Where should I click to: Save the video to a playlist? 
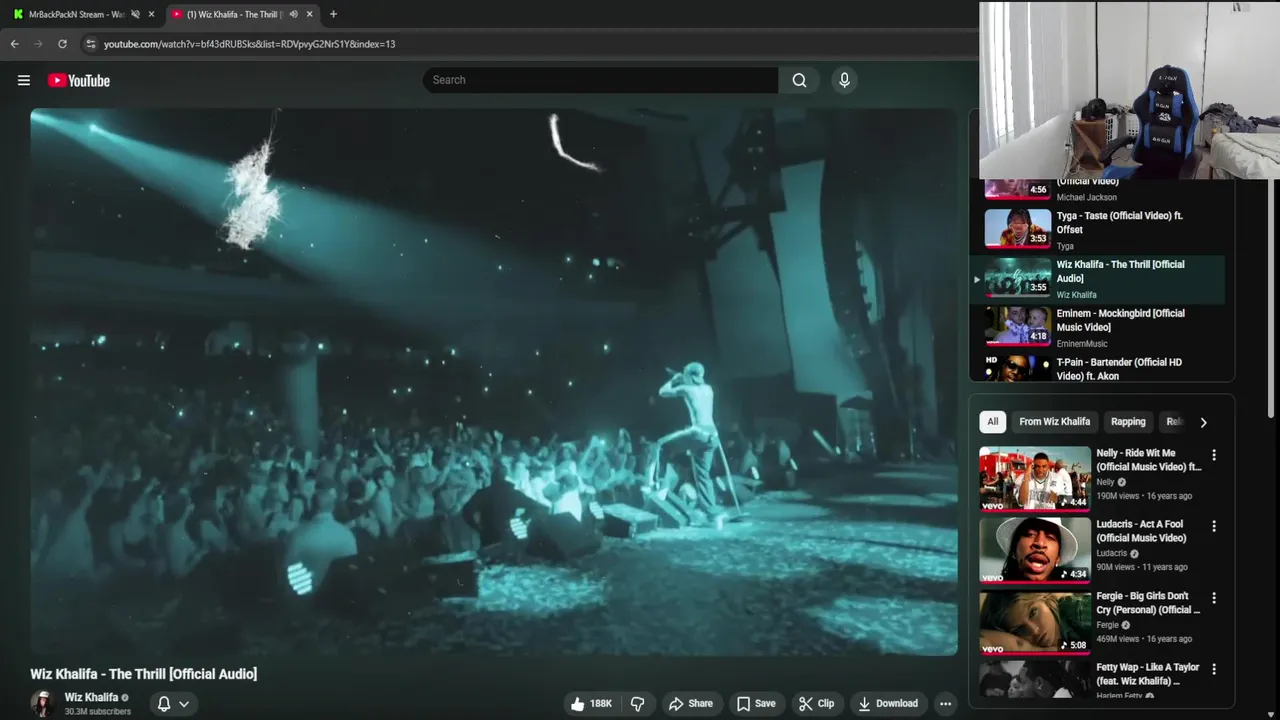click(x=755, y=704)
